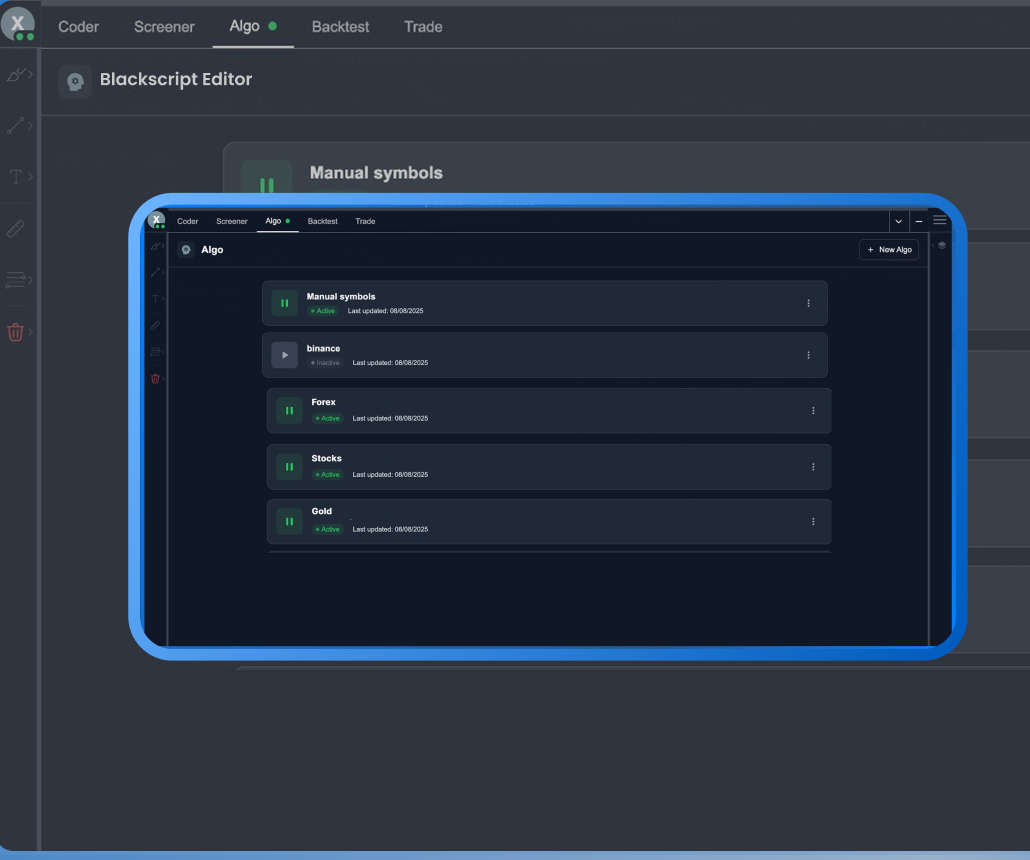1030x860 pixels.
Task: Start the binance algo with play button
Action: pyautogui.click(x=285, y=355)
